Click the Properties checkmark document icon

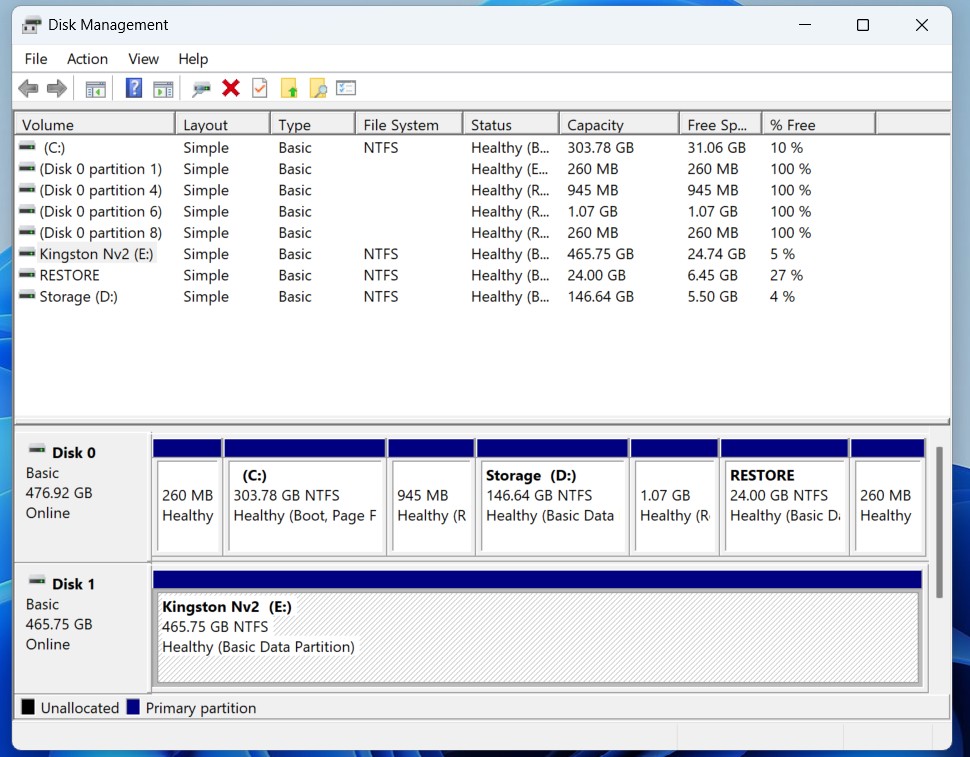260,89
